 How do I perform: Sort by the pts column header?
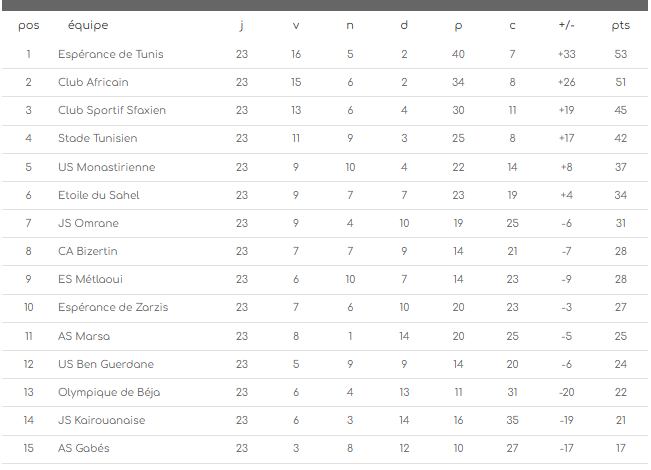[620, 25]
